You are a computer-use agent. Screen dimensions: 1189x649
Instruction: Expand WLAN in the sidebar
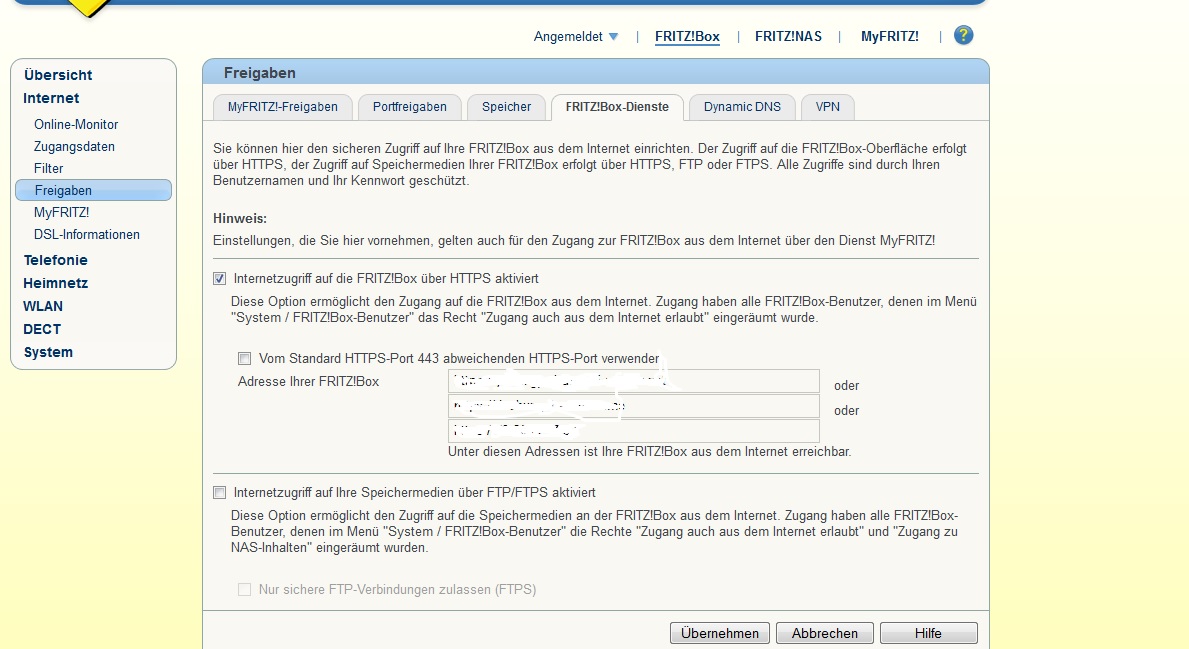click(x=42, y=306)
